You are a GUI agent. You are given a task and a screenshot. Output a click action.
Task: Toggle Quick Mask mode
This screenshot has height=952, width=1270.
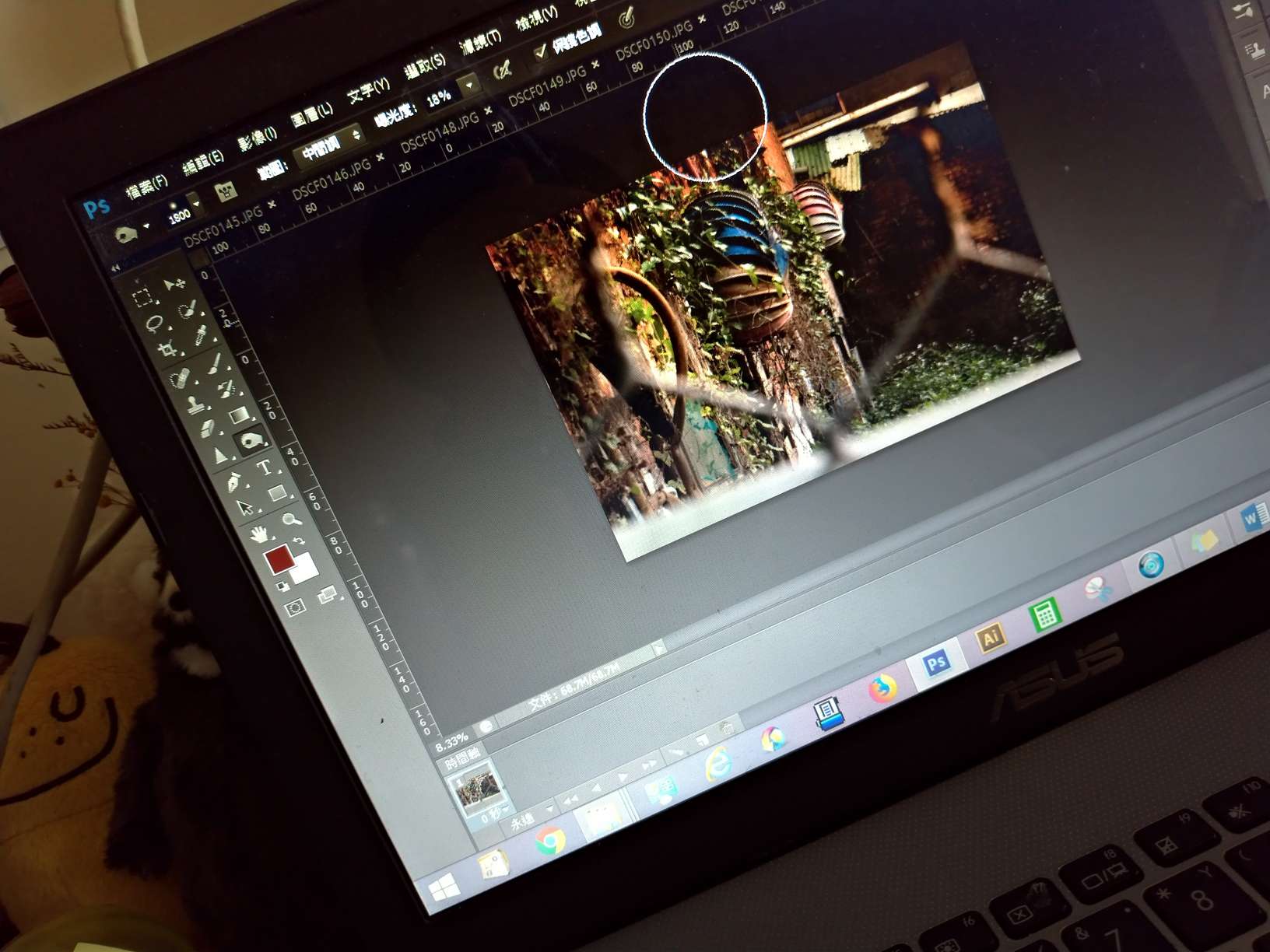[x=296, y=608]
